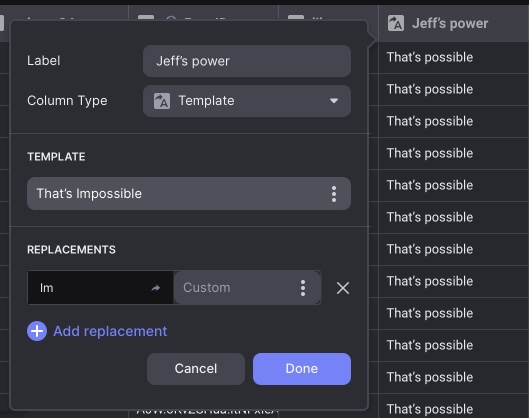This screenshot has width=529, height=418.
Task: Click the Cancel button
Action: pos(196,369)
